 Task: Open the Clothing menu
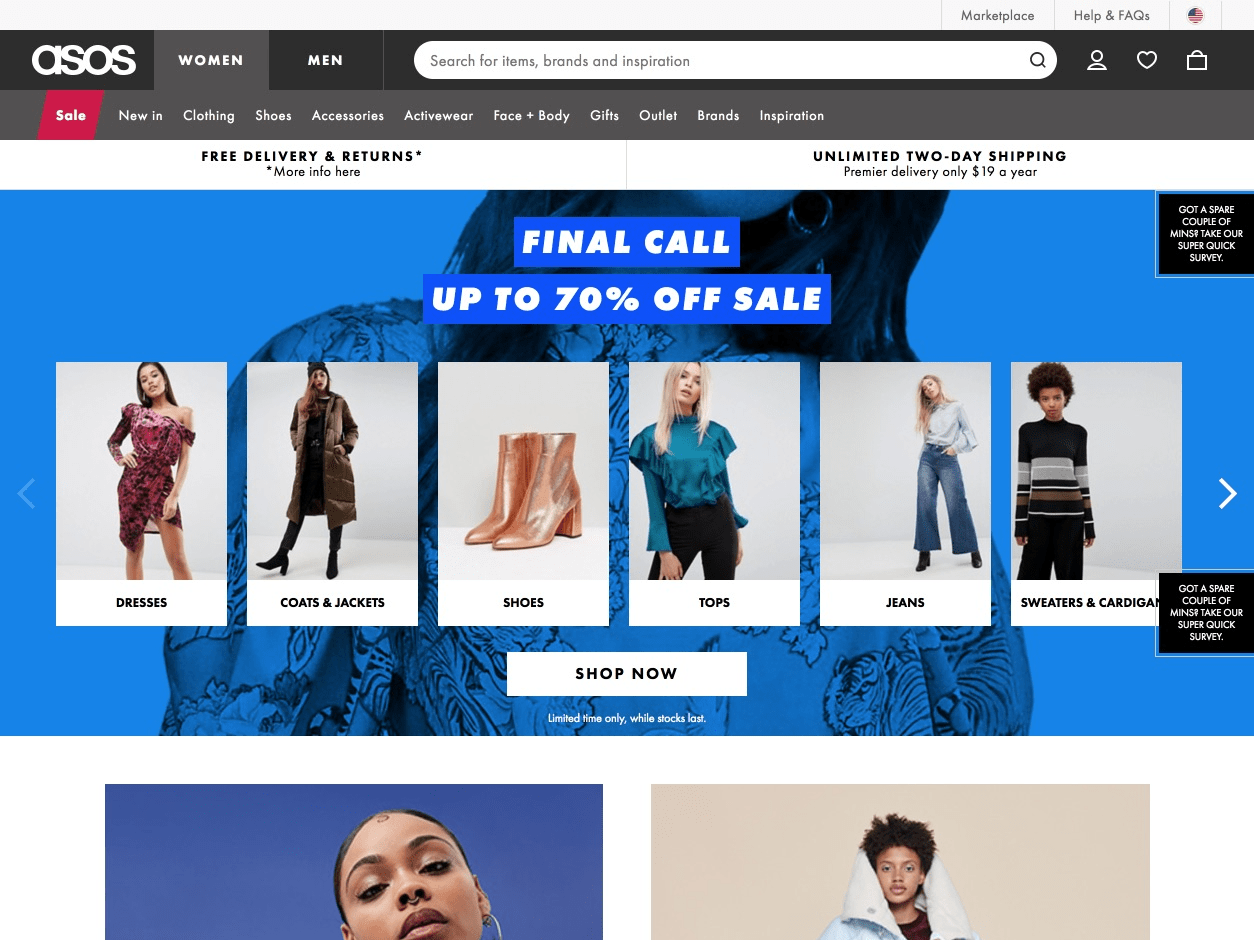[209, 115]
